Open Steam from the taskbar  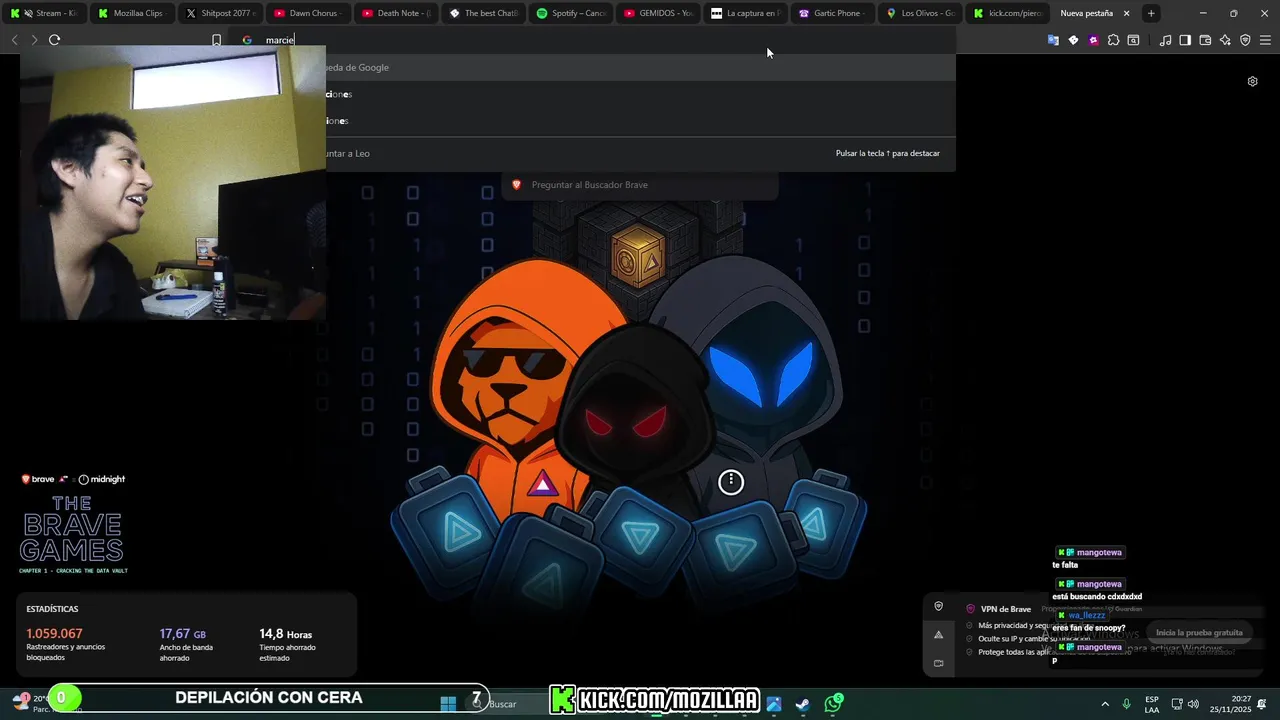802,704
